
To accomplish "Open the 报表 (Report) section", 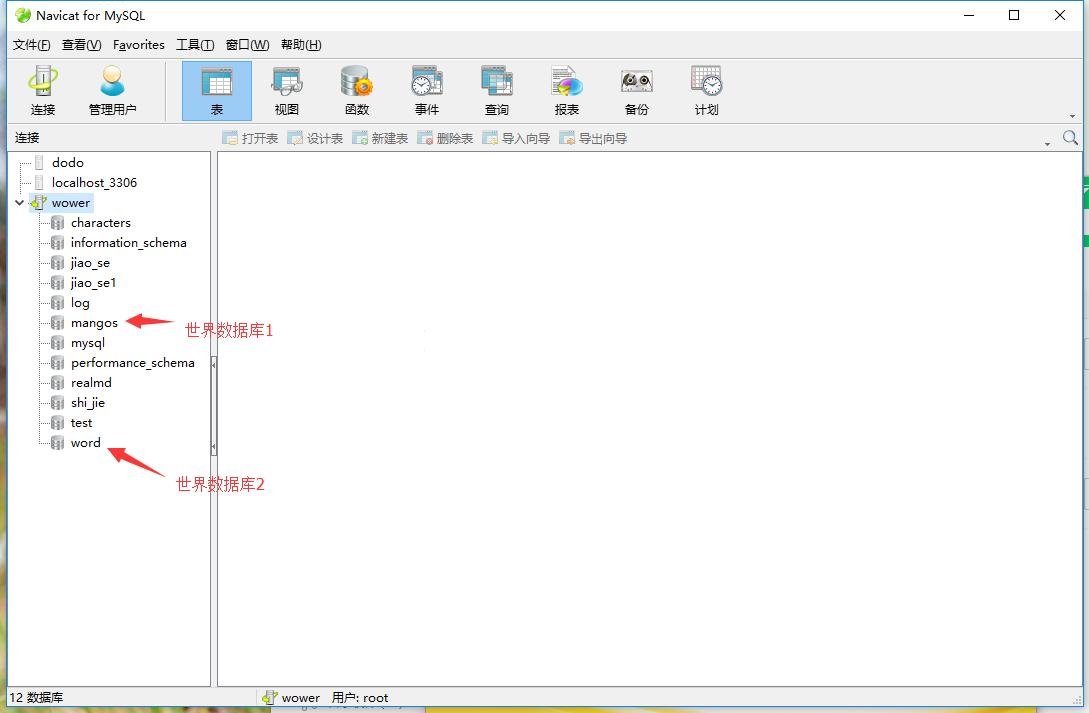I will pos(567,90).
